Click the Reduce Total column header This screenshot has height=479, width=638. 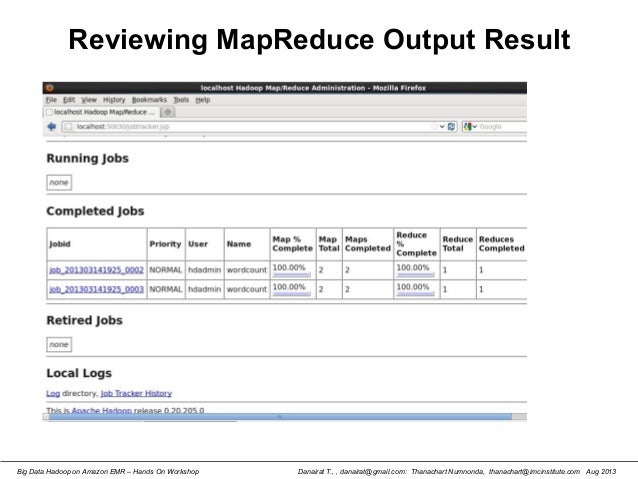(x=458, y=244)
